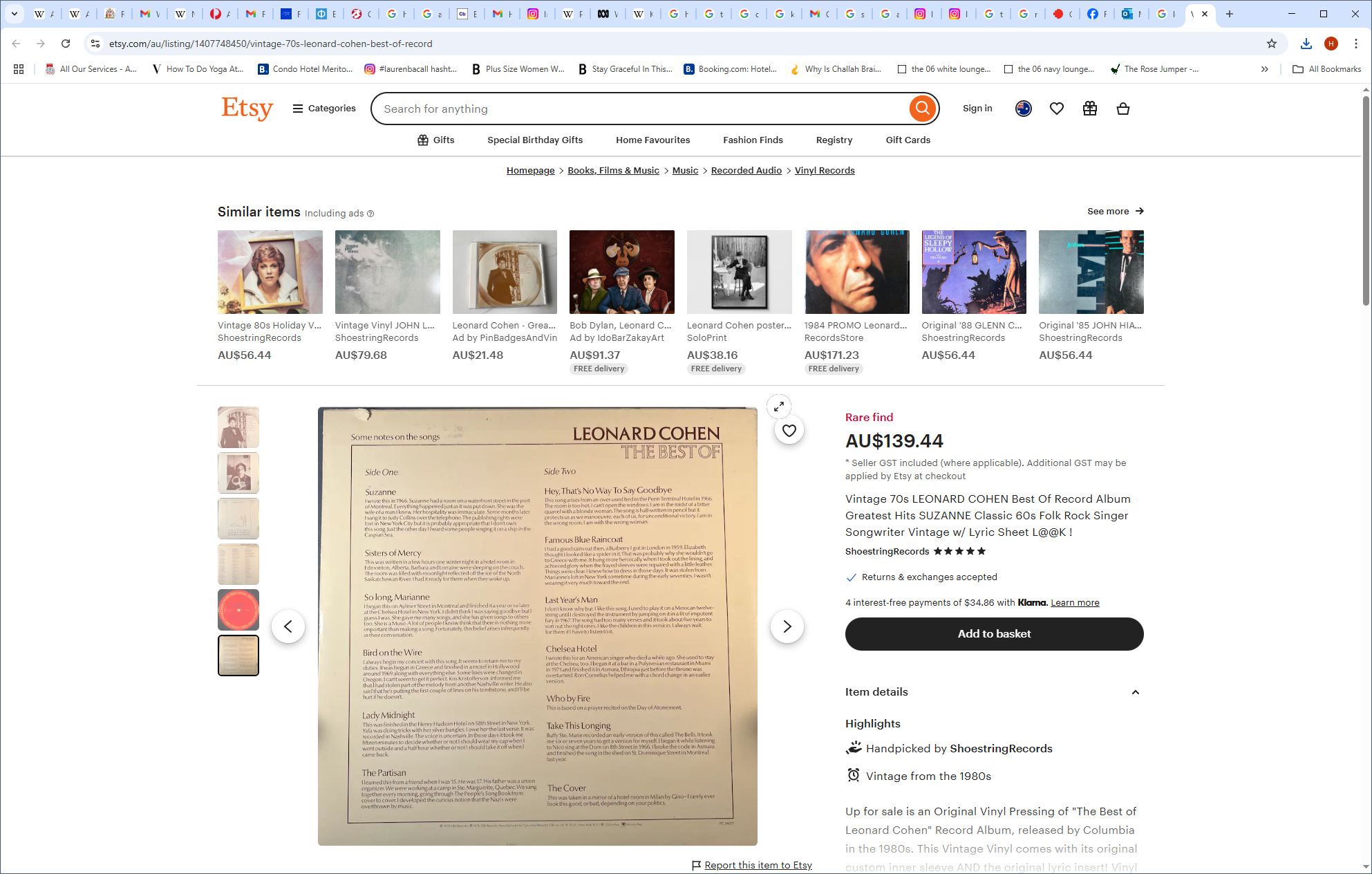Open Klarna Learn more link
The height and width of the screenshot is (874, 1372).
tap(1075, 603)
